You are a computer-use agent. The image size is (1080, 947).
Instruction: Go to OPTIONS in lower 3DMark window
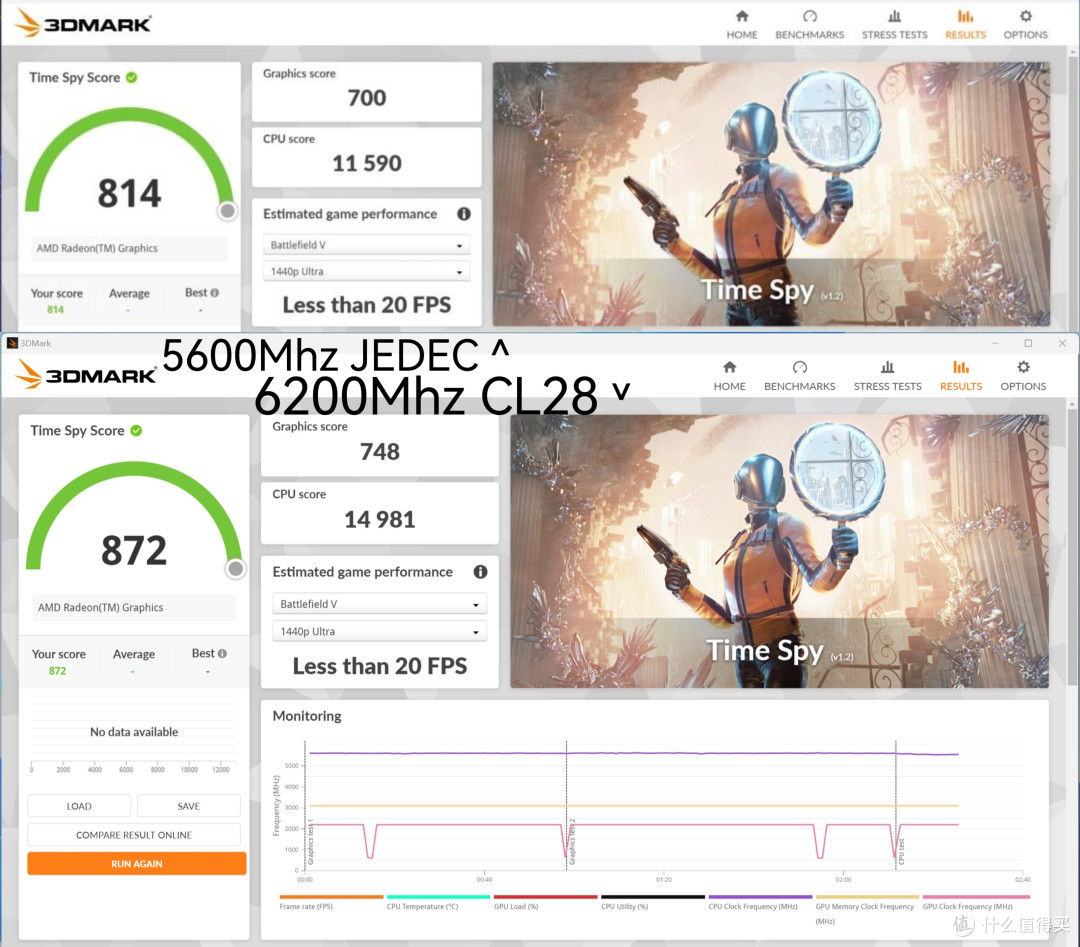(1023, 376)
